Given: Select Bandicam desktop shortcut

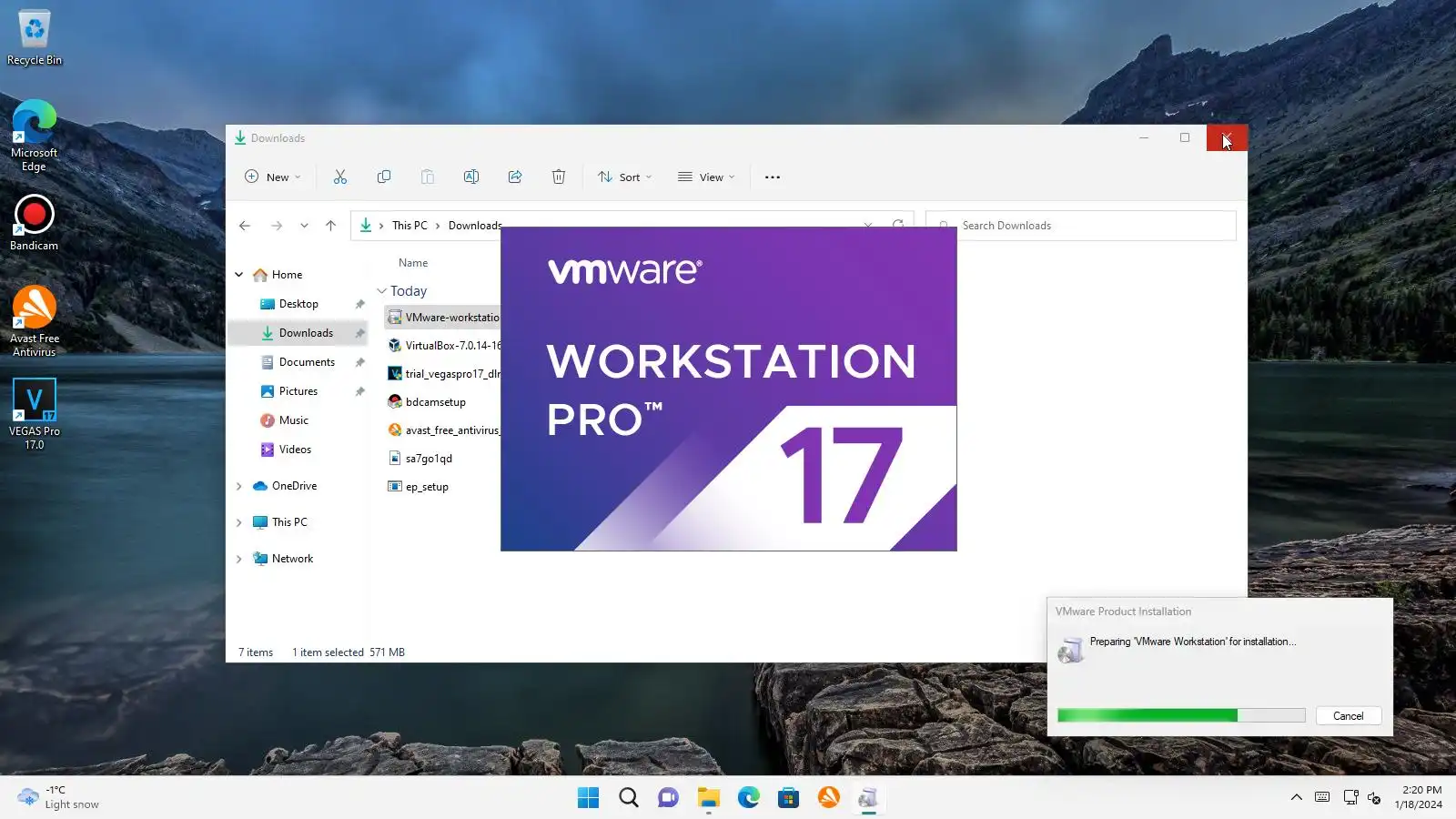Looking at the screenshot, I should 35,223.
